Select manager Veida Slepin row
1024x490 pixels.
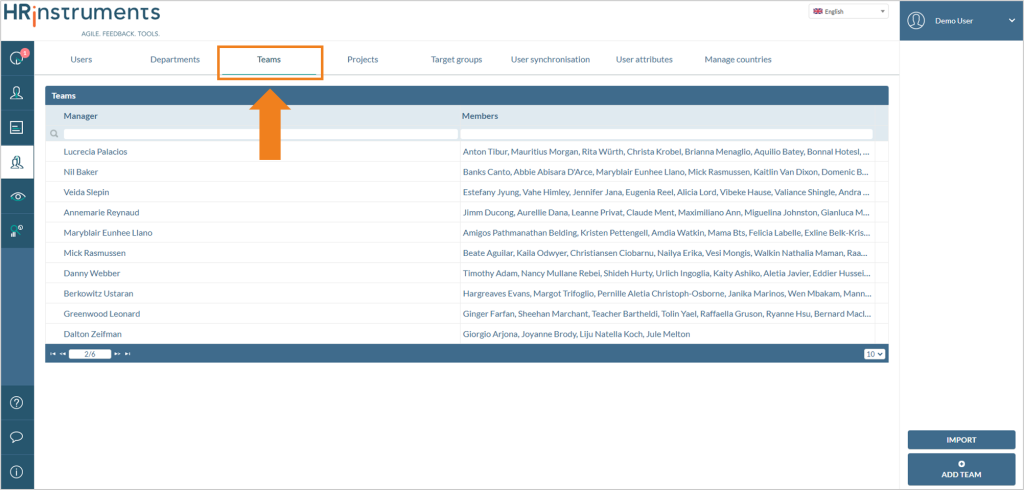coord(86,192)
